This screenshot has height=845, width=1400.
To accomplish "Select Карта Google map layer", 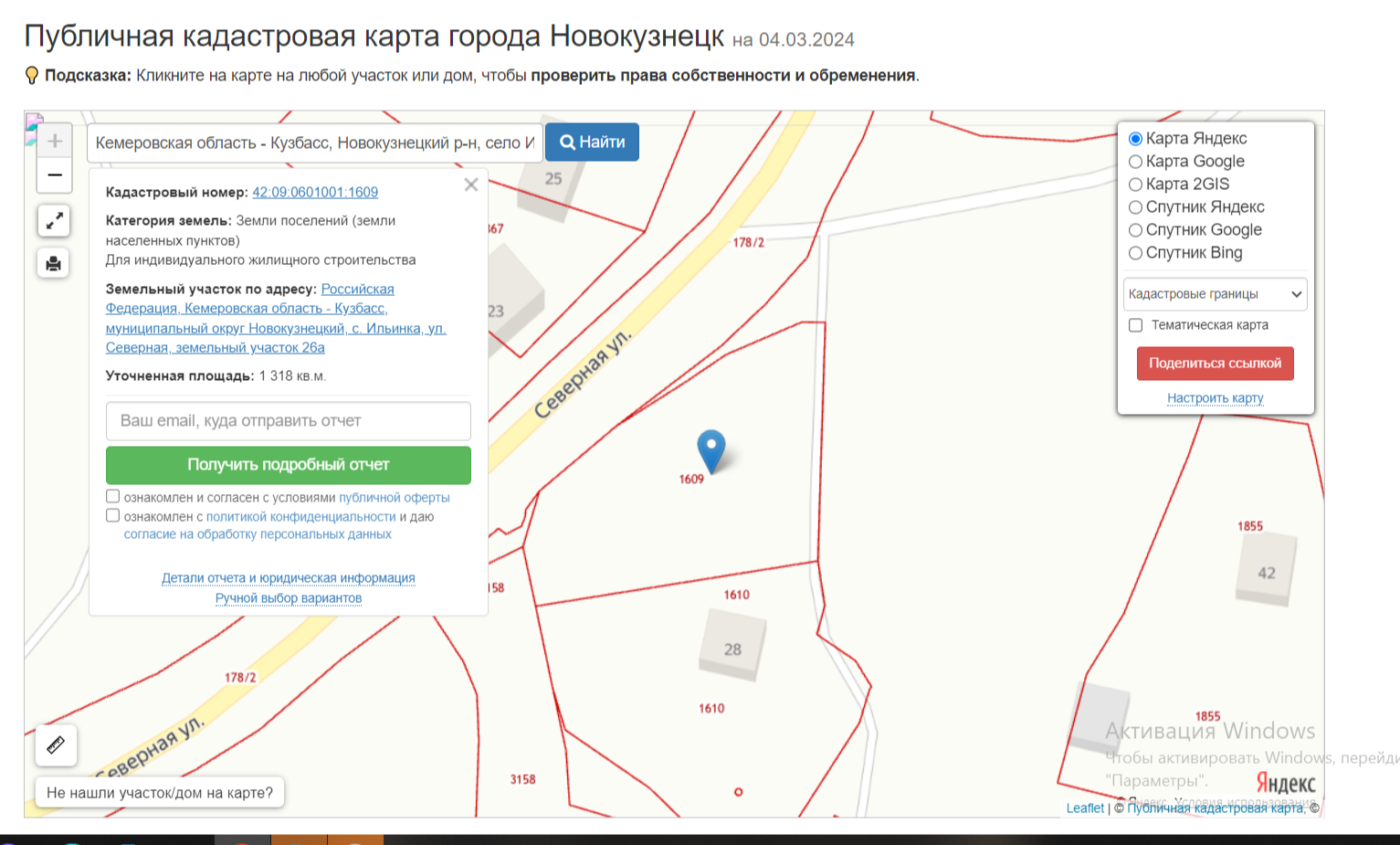I will [1135, 162].
